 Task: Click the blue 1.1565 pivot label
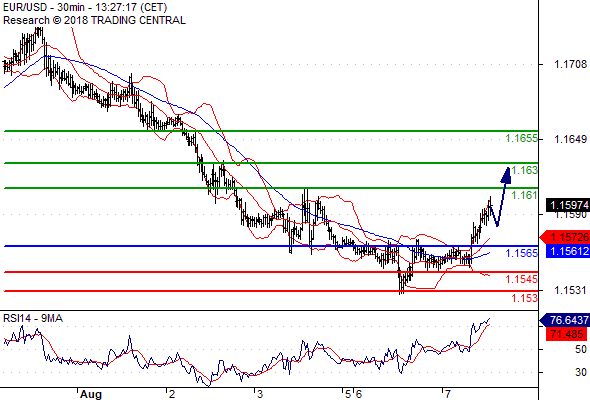point(522,253)
